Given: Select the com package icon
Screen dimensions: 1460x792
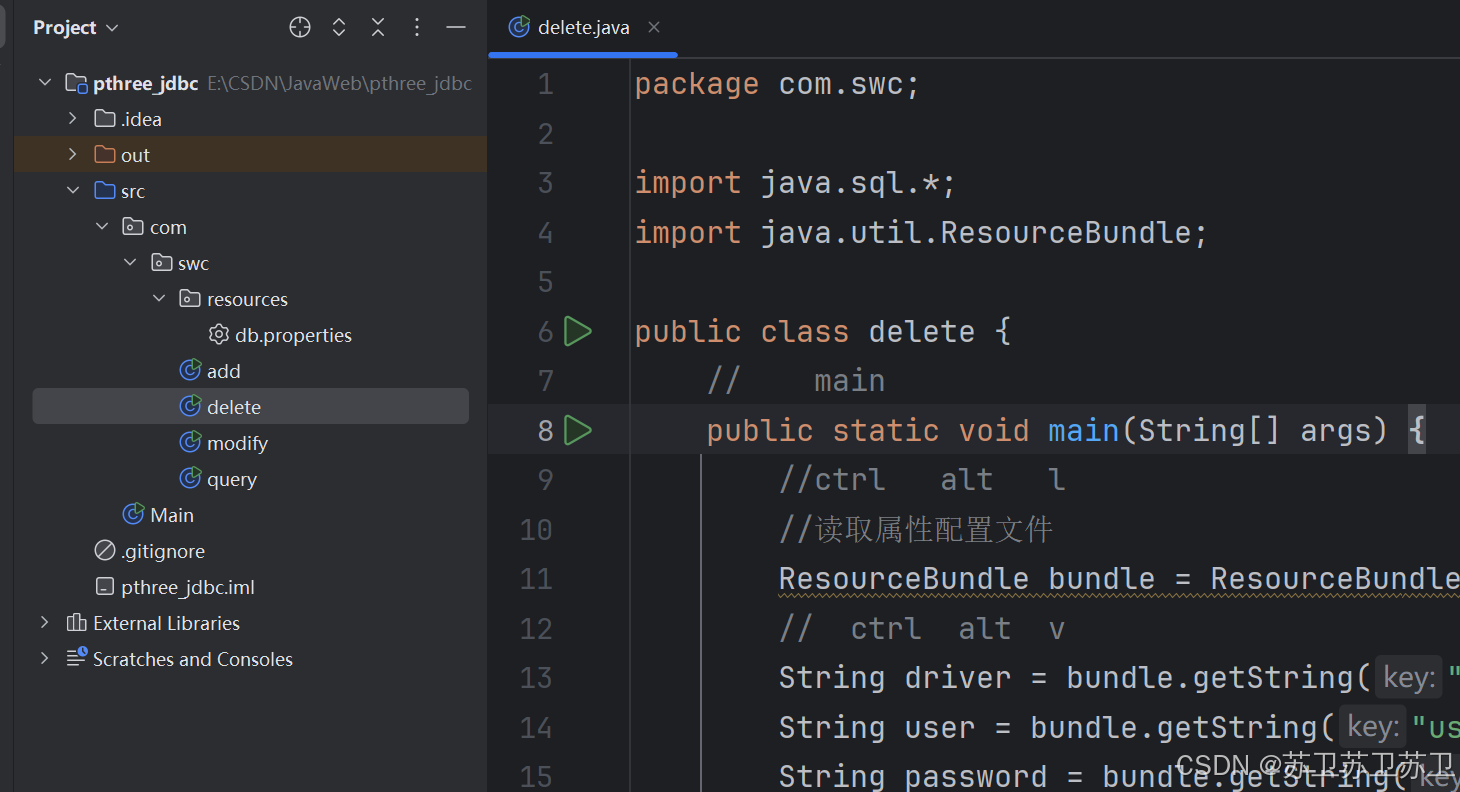Looking at the screenshot, I should pyautogui.click(x=133, y=227).
